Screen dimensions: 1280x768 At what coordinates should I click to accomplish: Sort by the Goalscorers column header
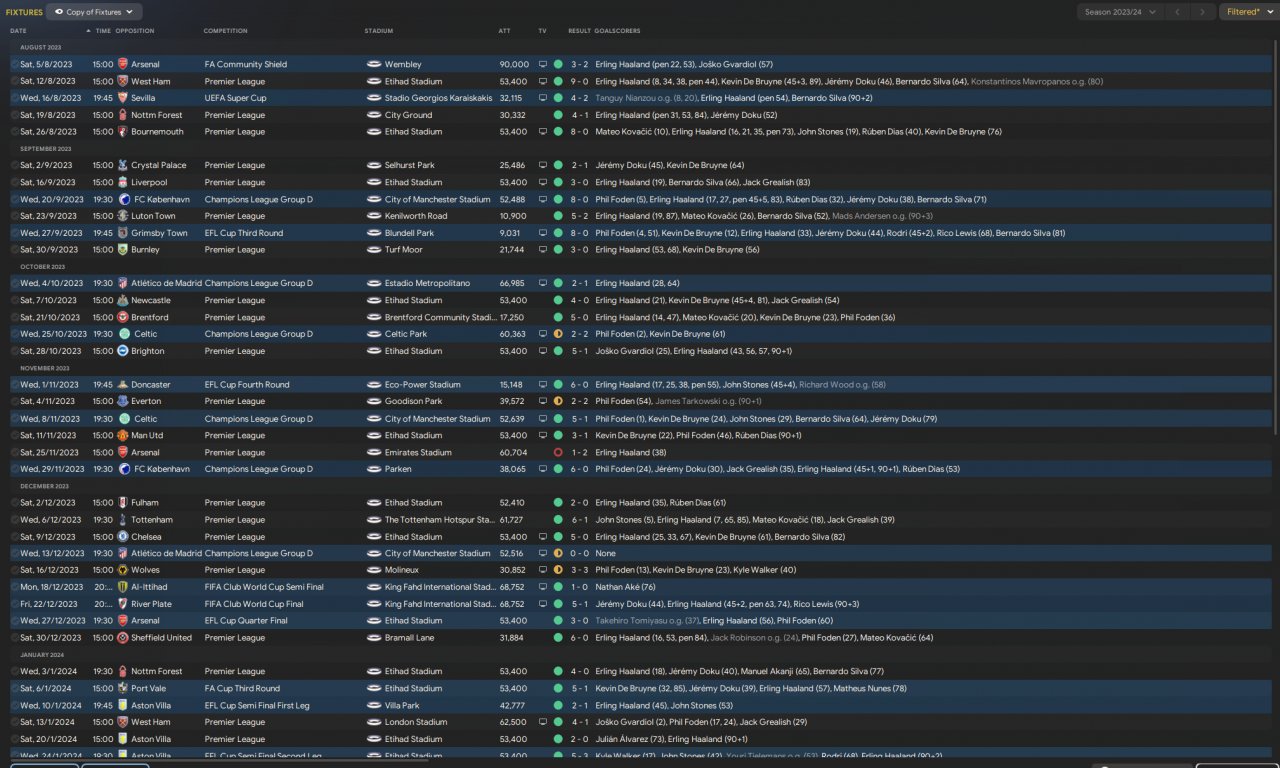pos(618,31)
